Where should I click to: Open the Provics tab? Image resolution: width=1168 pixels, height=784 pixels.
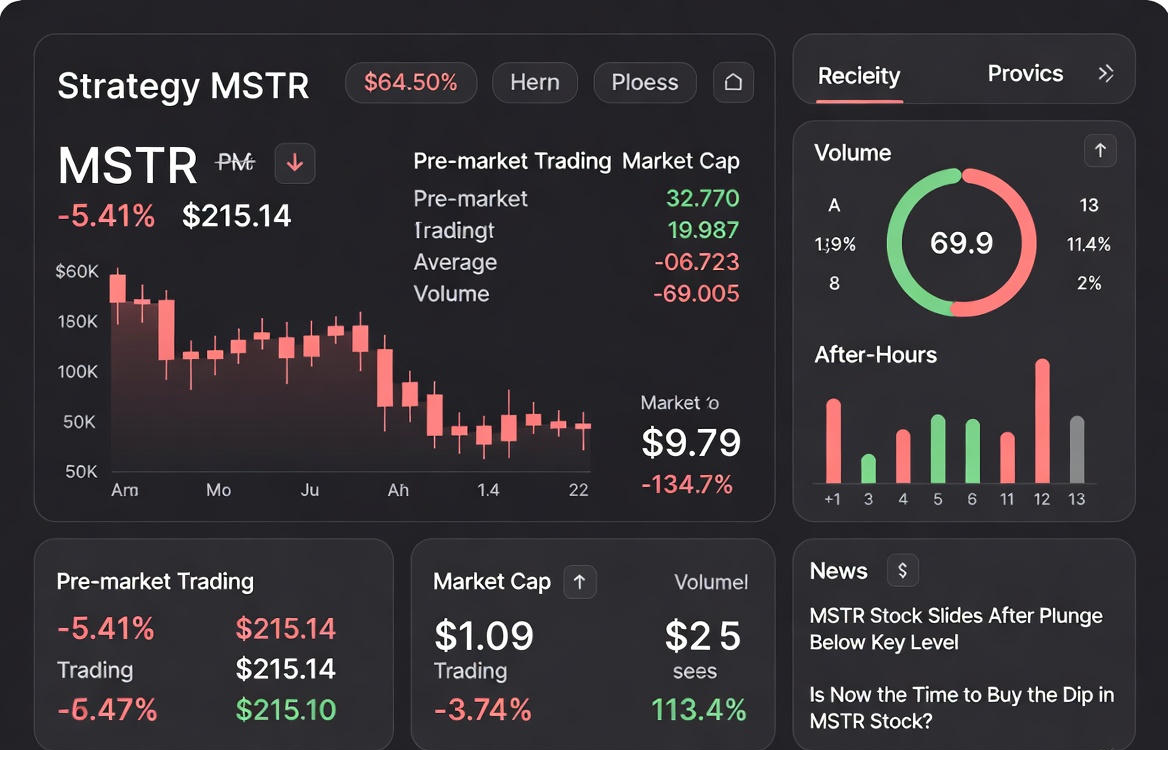[x=1025, y=73]
